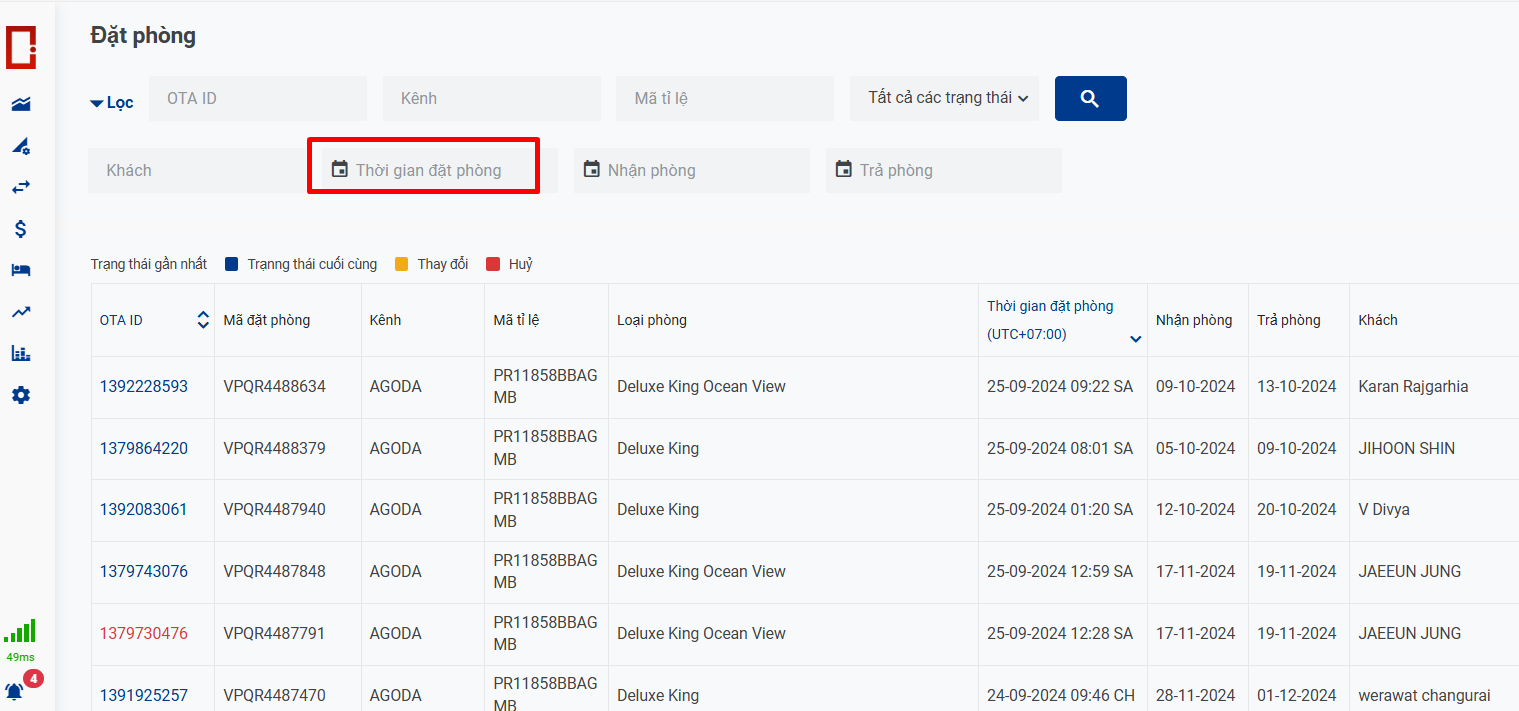Collapse the Lọc filter section
1519x711 pixels.
(111, 103)
